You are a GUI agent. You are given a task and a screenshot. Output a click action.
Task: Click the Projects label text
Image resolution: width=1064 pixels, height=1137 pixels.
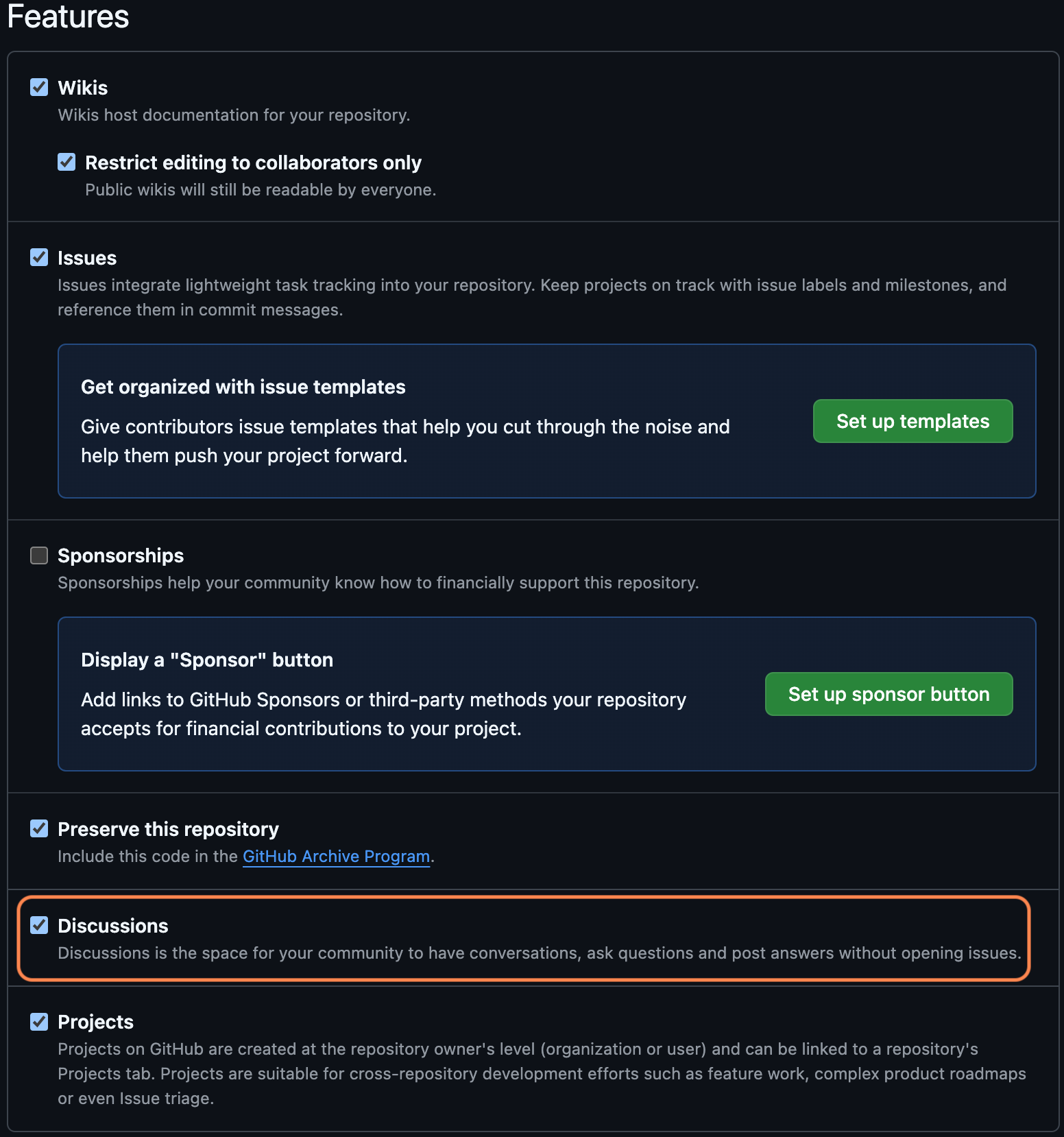click(95, 1022)
